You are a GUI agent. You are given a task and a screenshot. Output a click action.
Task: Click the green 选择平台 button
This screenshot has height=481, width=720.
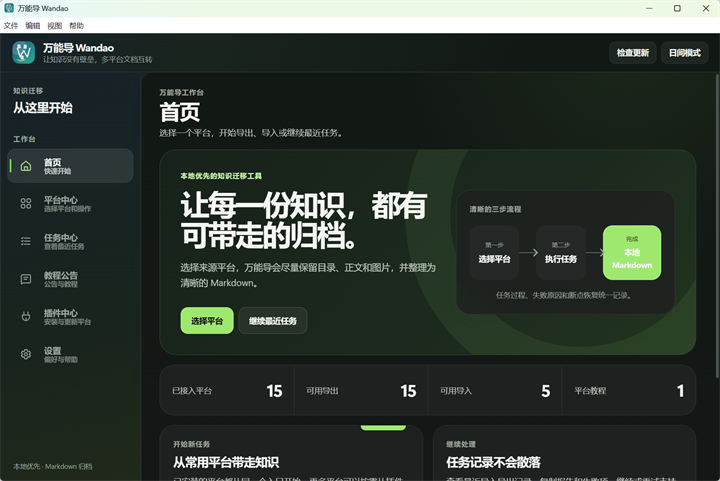click(x=207, y=321)
